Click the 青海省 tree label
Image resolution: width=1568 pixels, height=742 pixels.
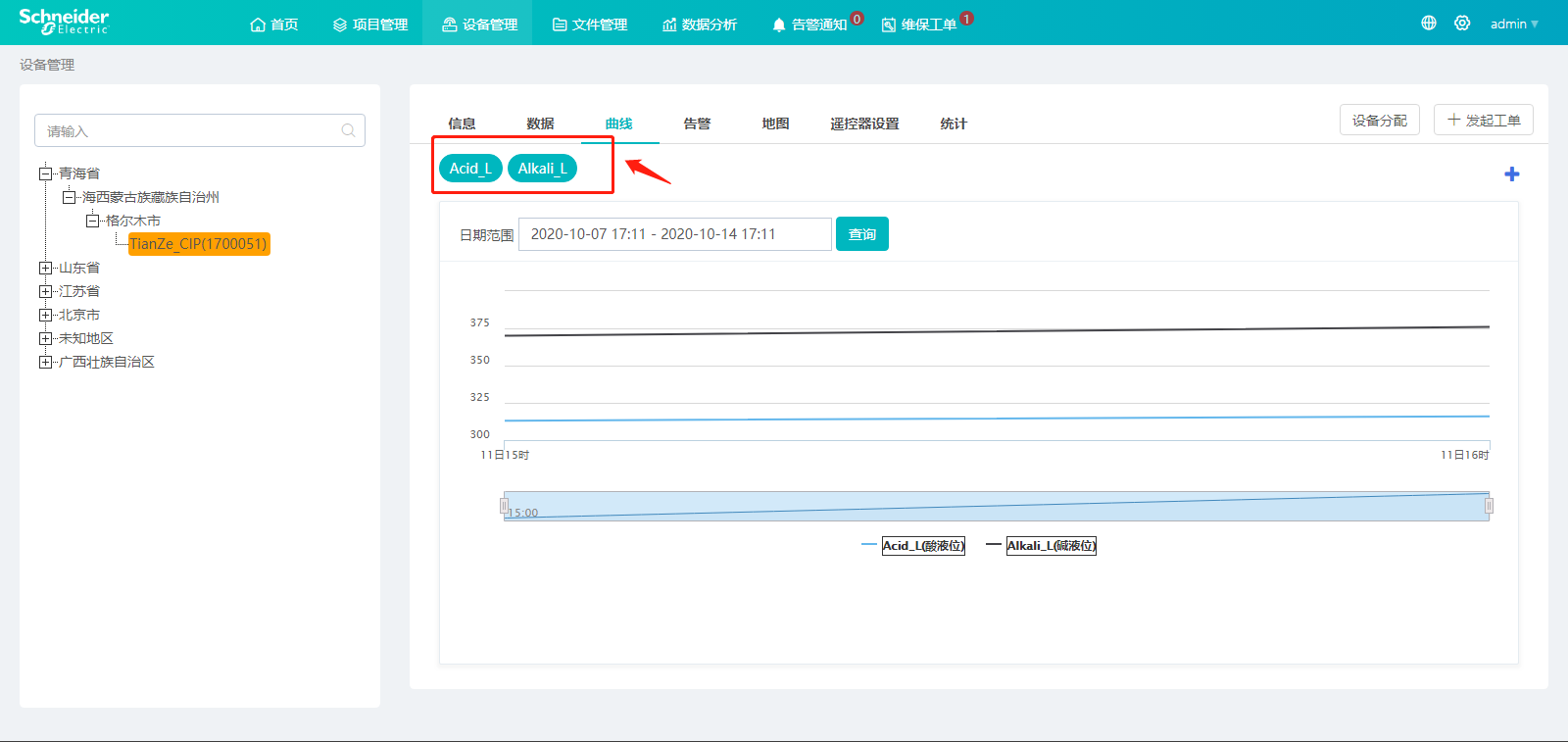click(x=79, y=173)
